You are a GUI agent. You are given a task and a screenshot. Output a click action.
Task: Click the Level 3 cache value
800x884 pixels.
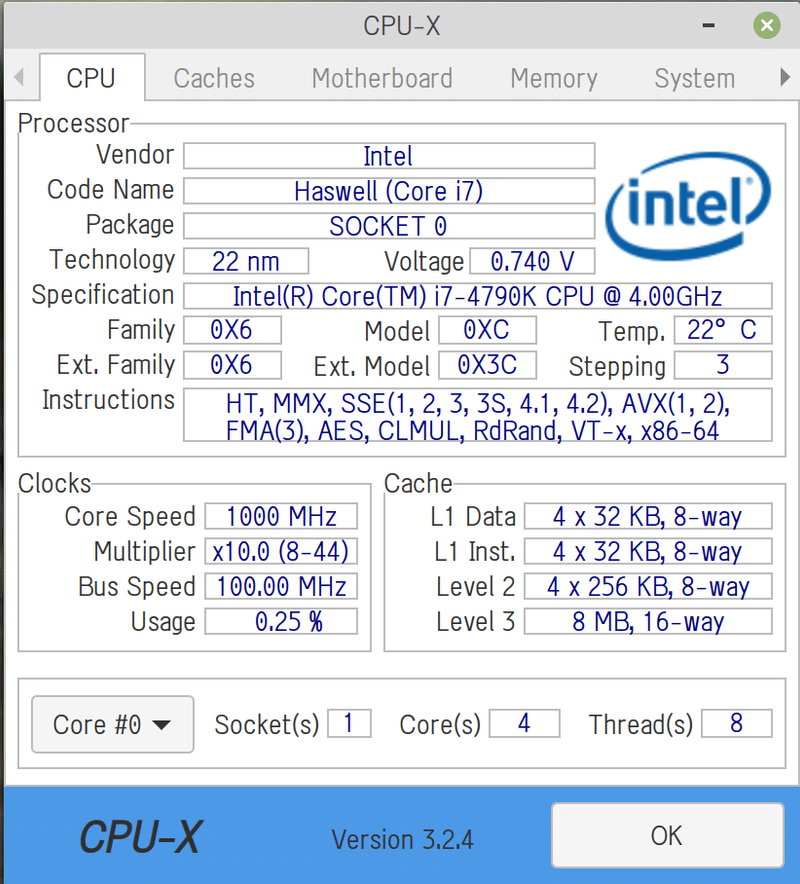pyautogui.click(x=648, y=621)
